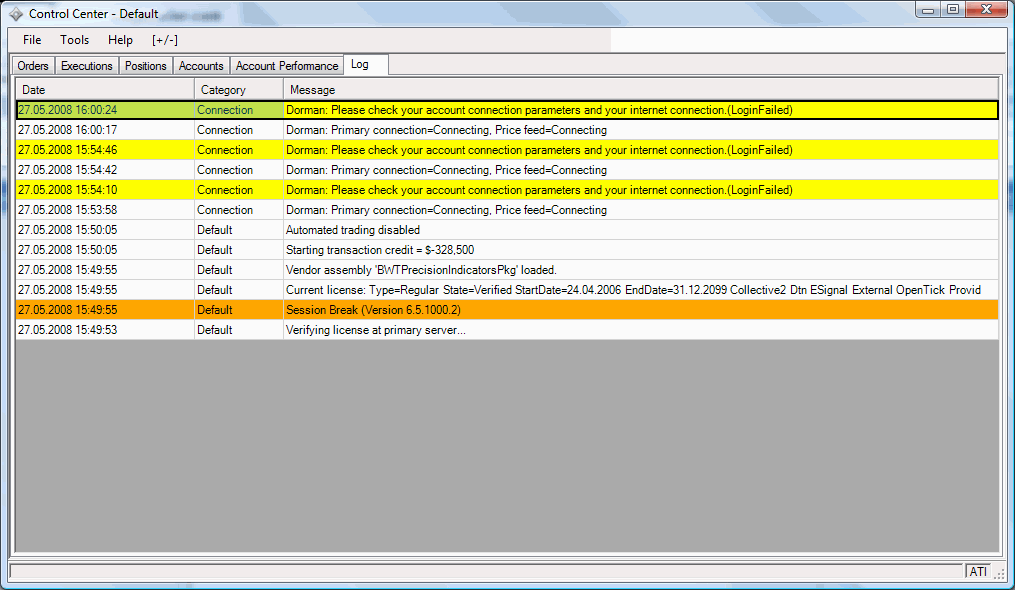The image size is (1015, 590).
Task: Select 'Starting transaction credit = $-328,500' row
Action: (x=507, y=250)
